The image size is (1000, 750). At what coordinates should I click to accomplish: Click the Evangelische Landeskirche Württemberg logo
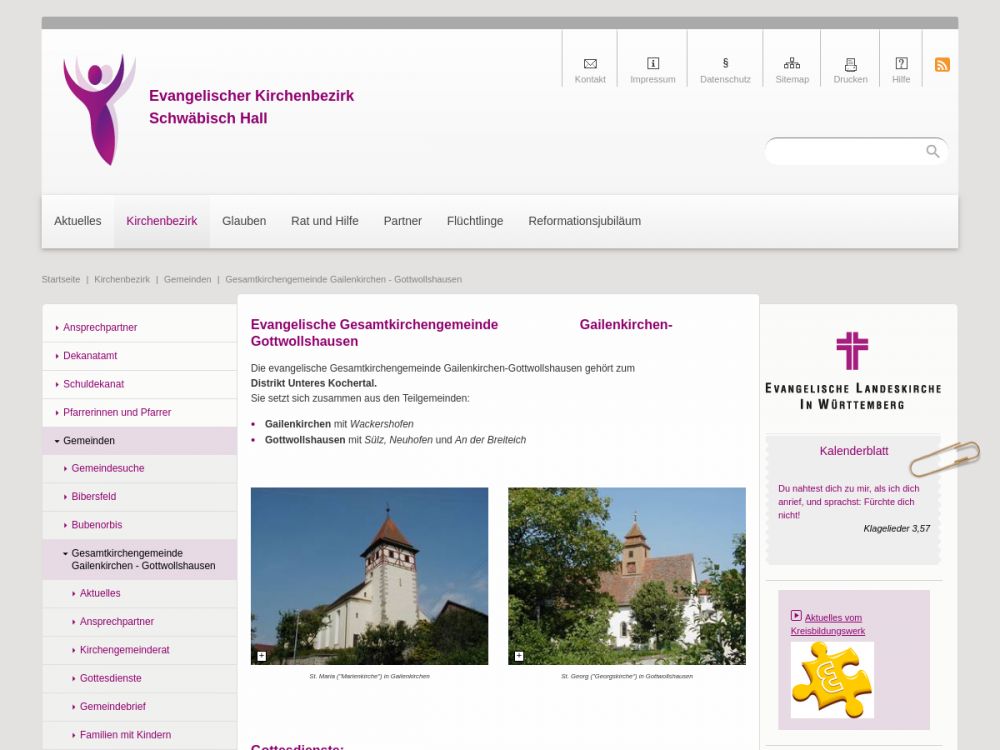pyautogui.click(x=852, y=371)
